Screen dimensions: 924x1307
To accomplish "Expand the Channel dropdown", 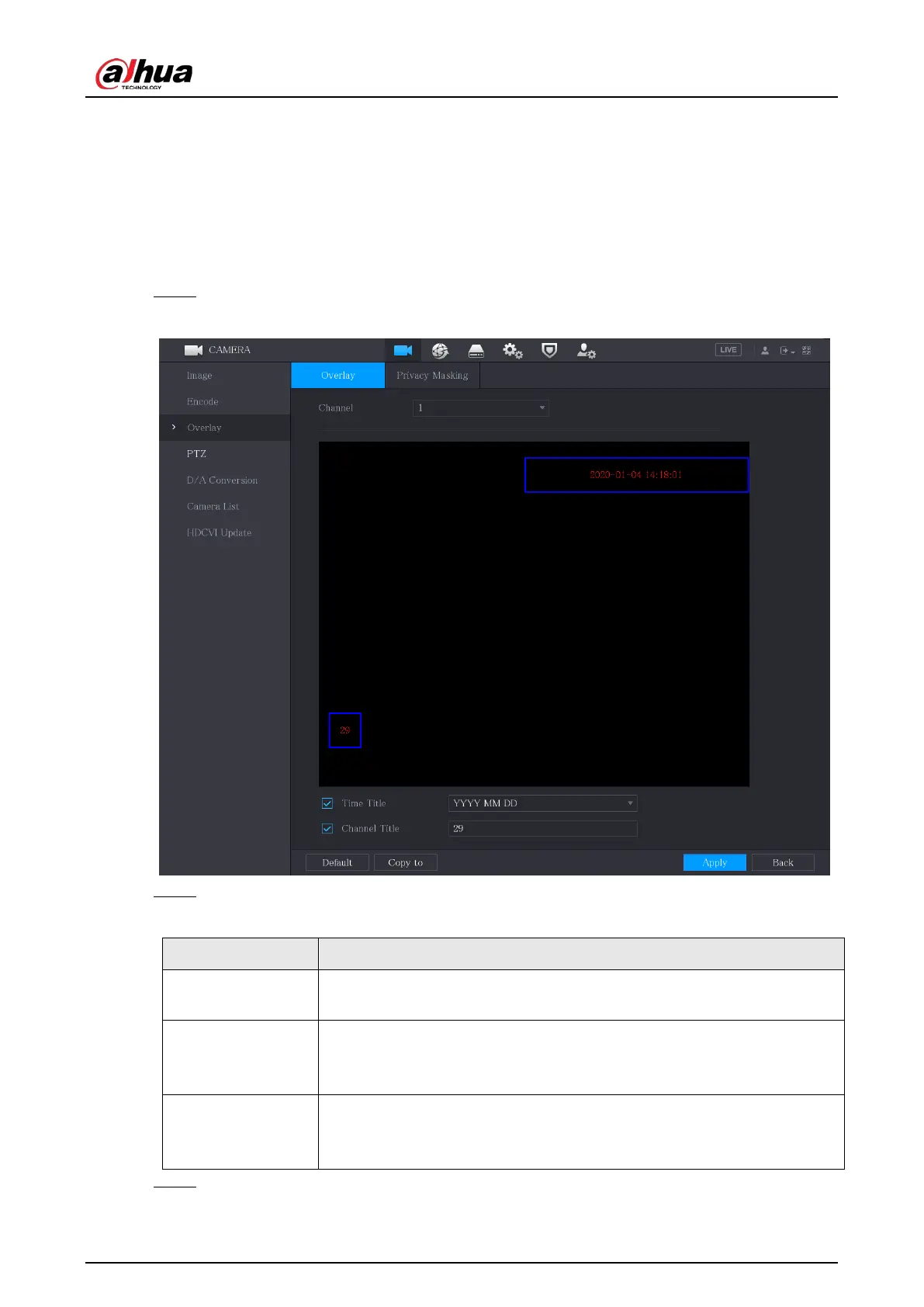I will (481, 408).
